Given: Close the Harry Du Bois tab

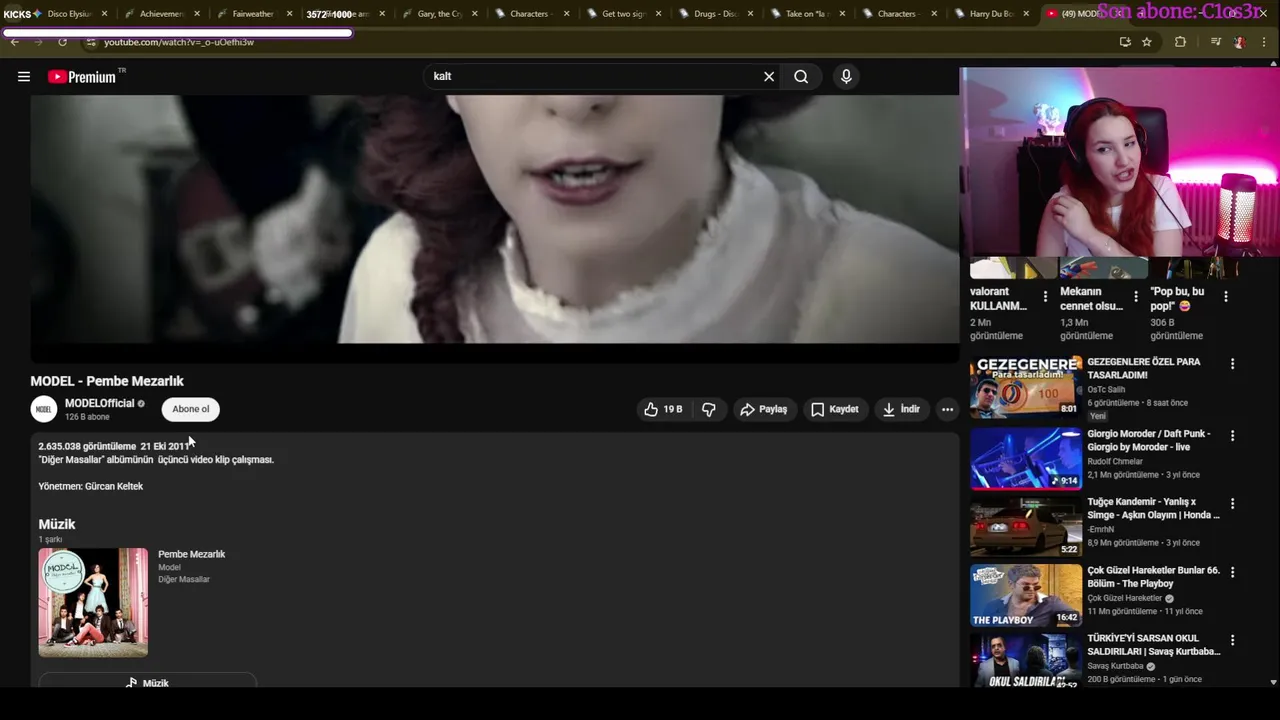Looking at the screenshot, I should point(1026,14).
